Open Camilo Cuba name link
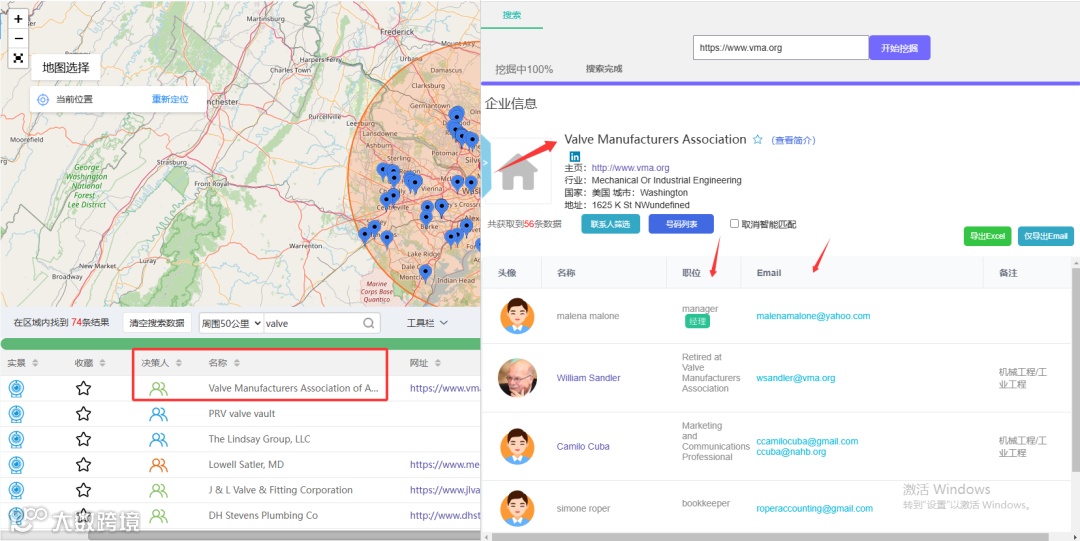Screen dimensions: 1080x541 tap(583, 447)
